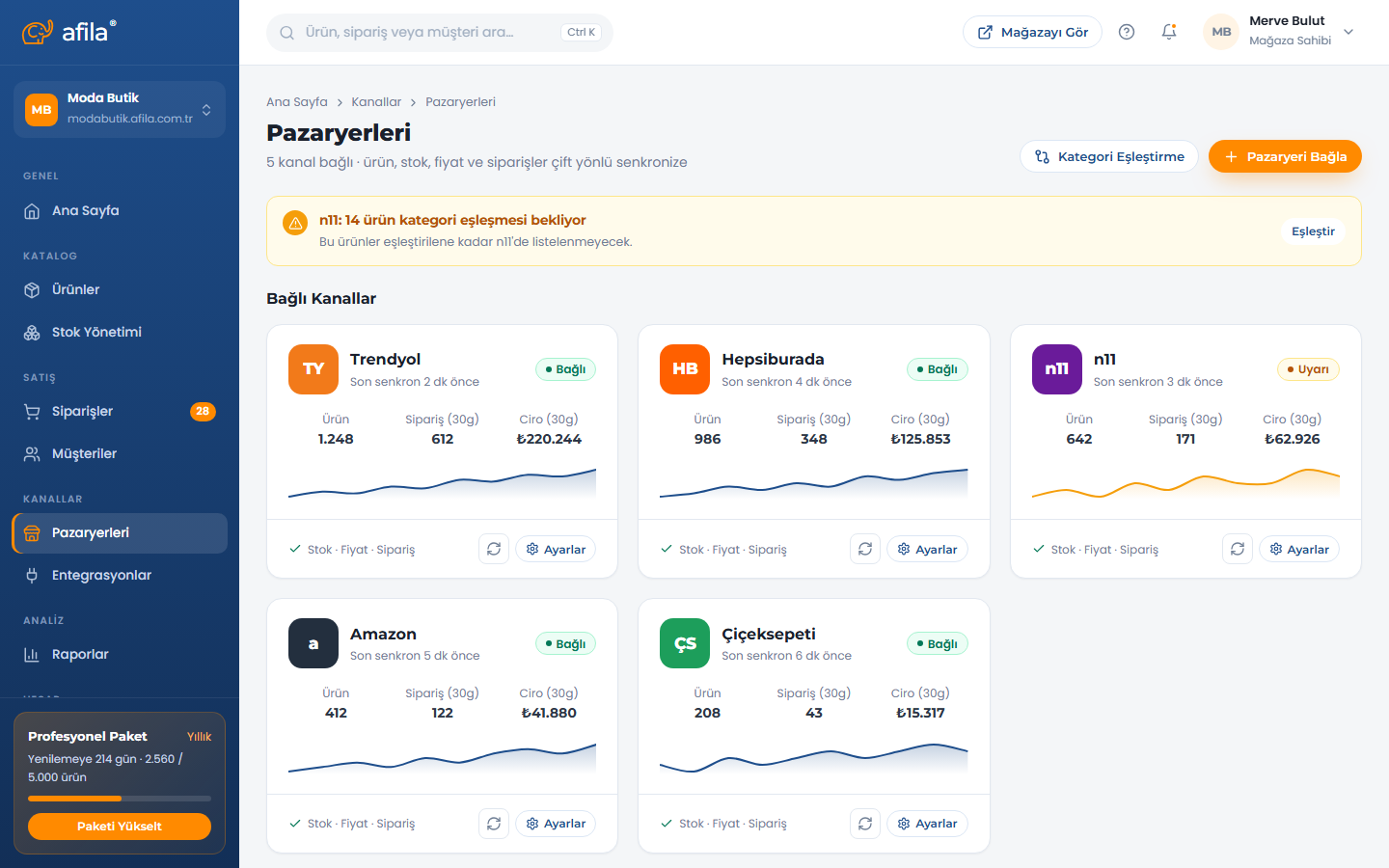This screenshot has width=1389, height=868.
Task: Click the Kanallar breadcrumb link
Action: click(376, 102)
